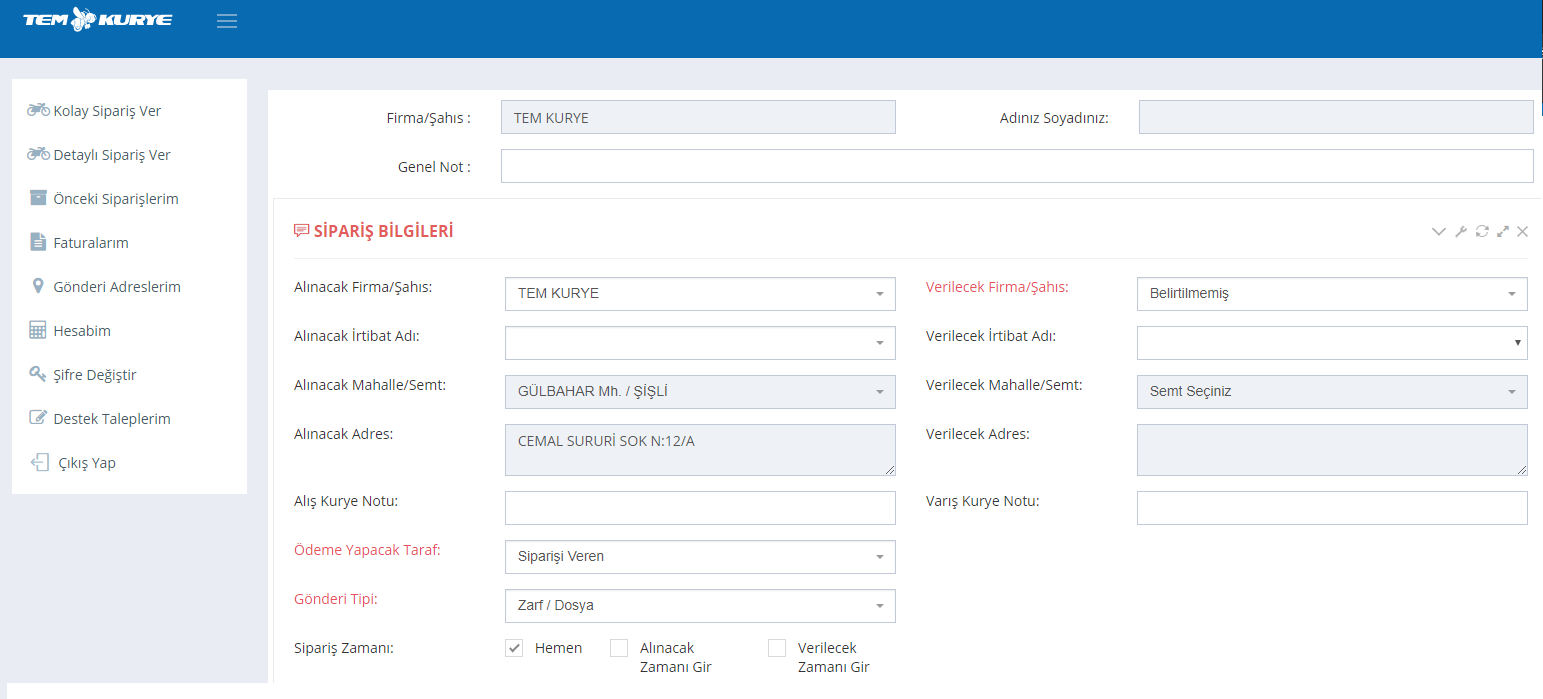Viewport: 1543px width, 699px height.
Task: Click the motorcycle icon beside Detaylı Sipariş Ver
Action: pos(38,154)
